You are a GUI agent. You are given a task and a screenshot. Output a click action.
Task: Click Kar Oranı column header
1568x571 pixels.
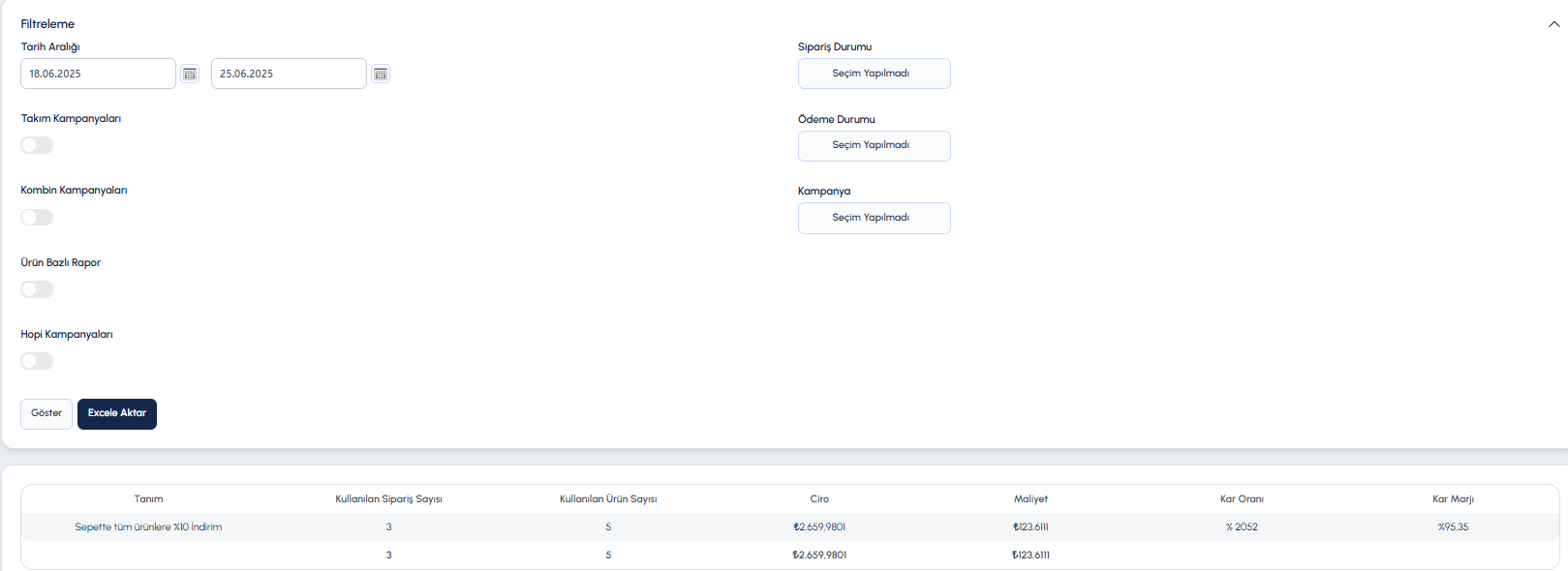1242,499
